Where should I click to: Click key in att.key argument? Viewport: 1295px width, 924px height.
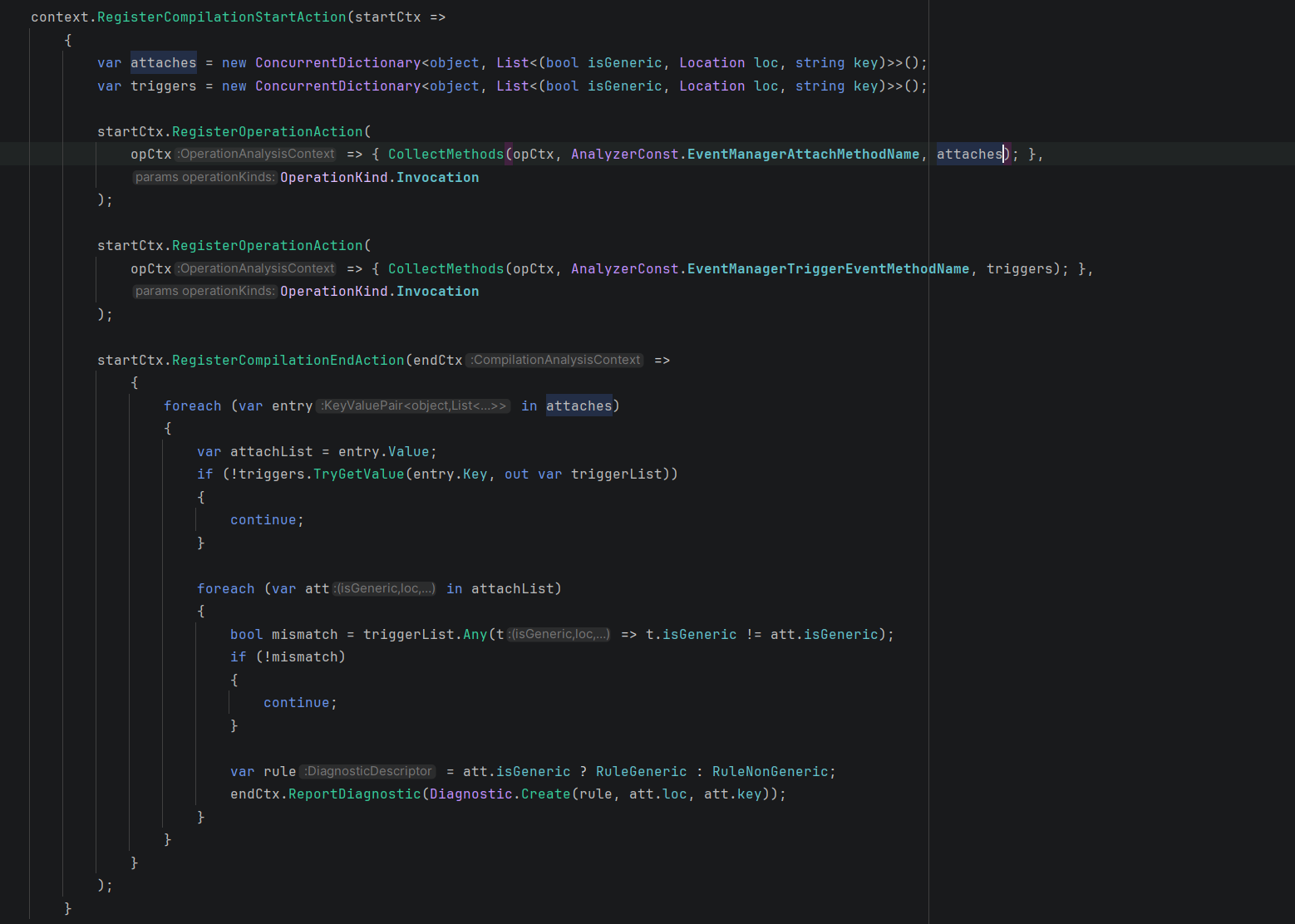(x=750, y=794)
